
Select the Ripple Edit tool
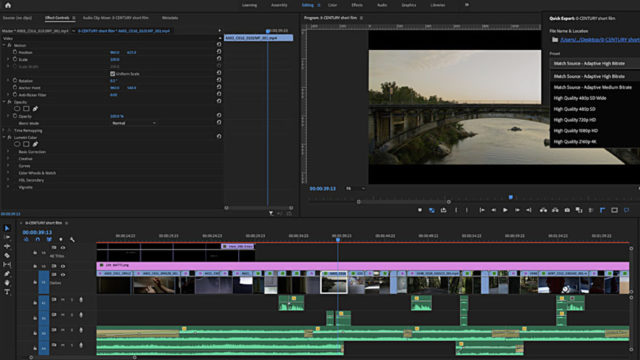click(x=7, y=246)
